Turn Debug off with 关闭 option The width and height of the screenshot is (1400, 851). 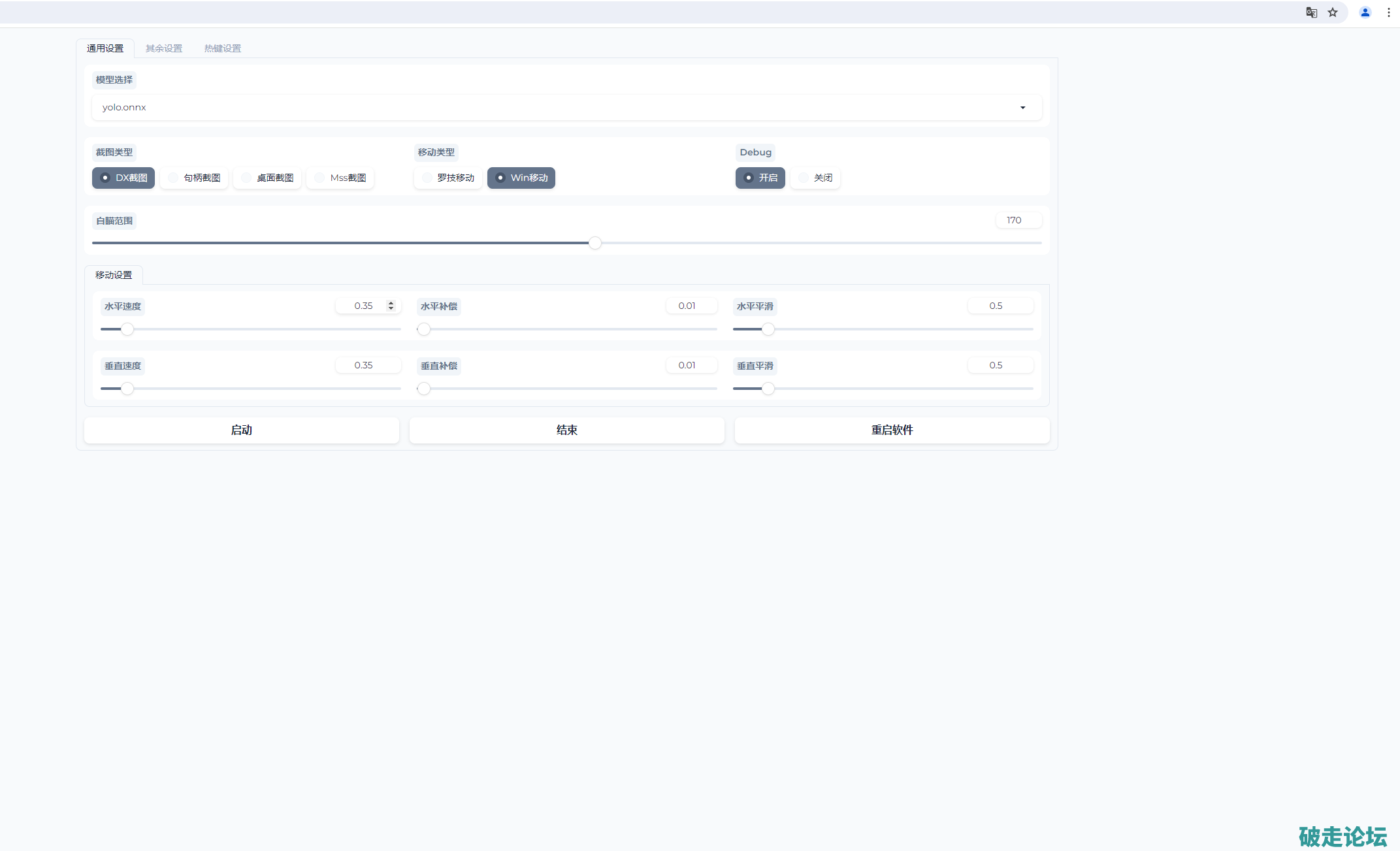(815, 178)
